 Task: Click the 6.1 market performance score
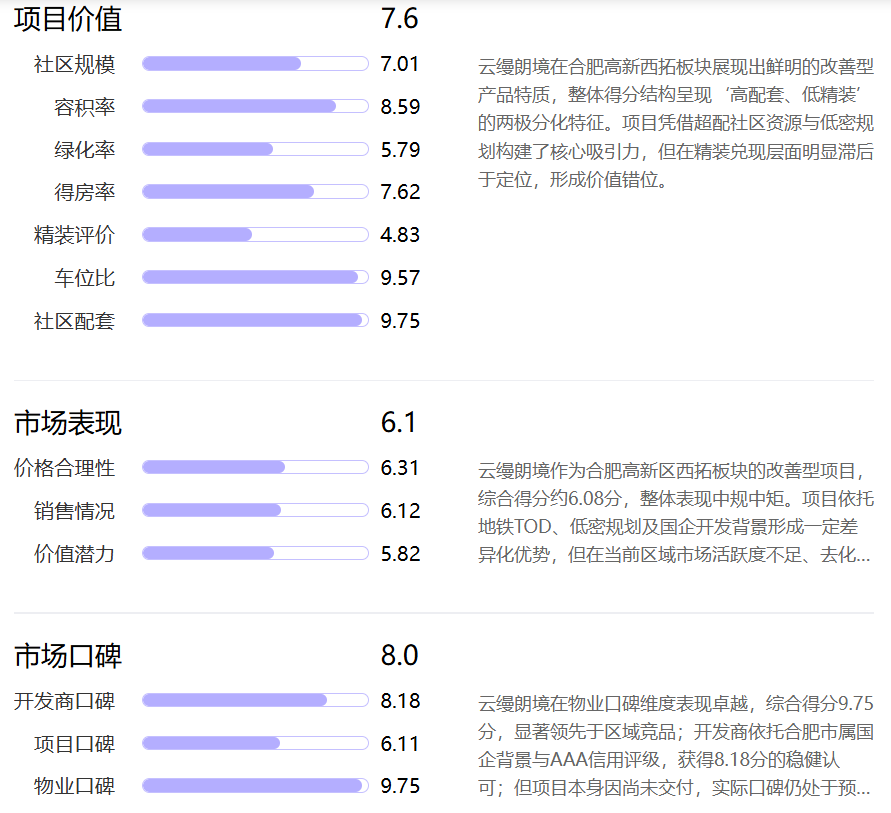pyautogui.click(x=398, y=423)
